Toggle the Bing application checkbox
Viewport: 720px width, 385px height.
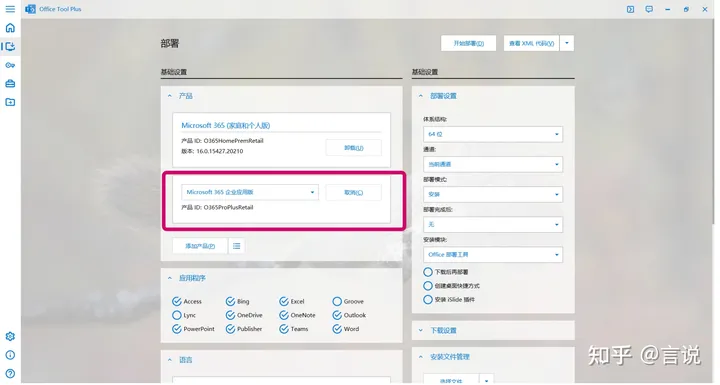pos(231,301)
